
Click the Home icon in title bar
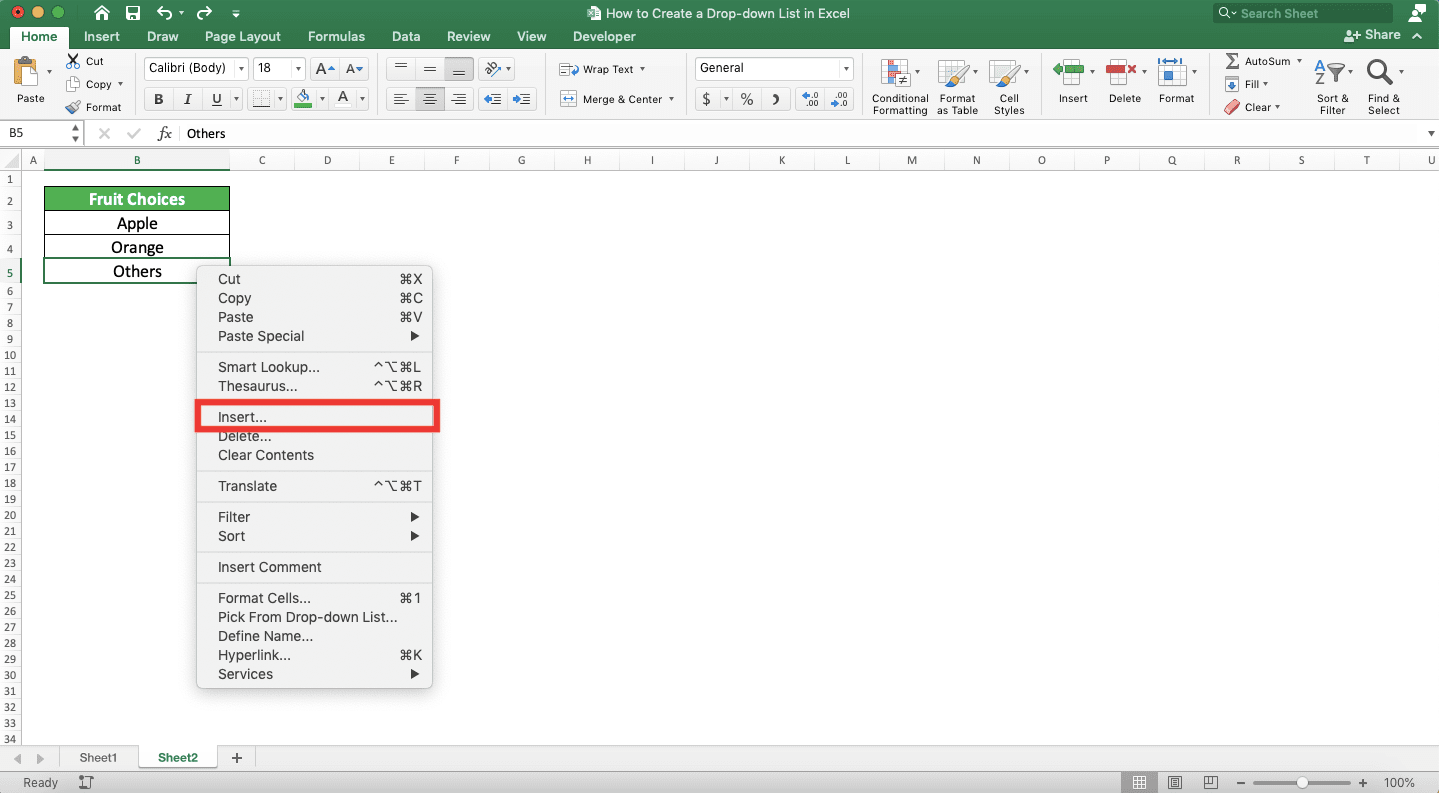pos(102,13)
